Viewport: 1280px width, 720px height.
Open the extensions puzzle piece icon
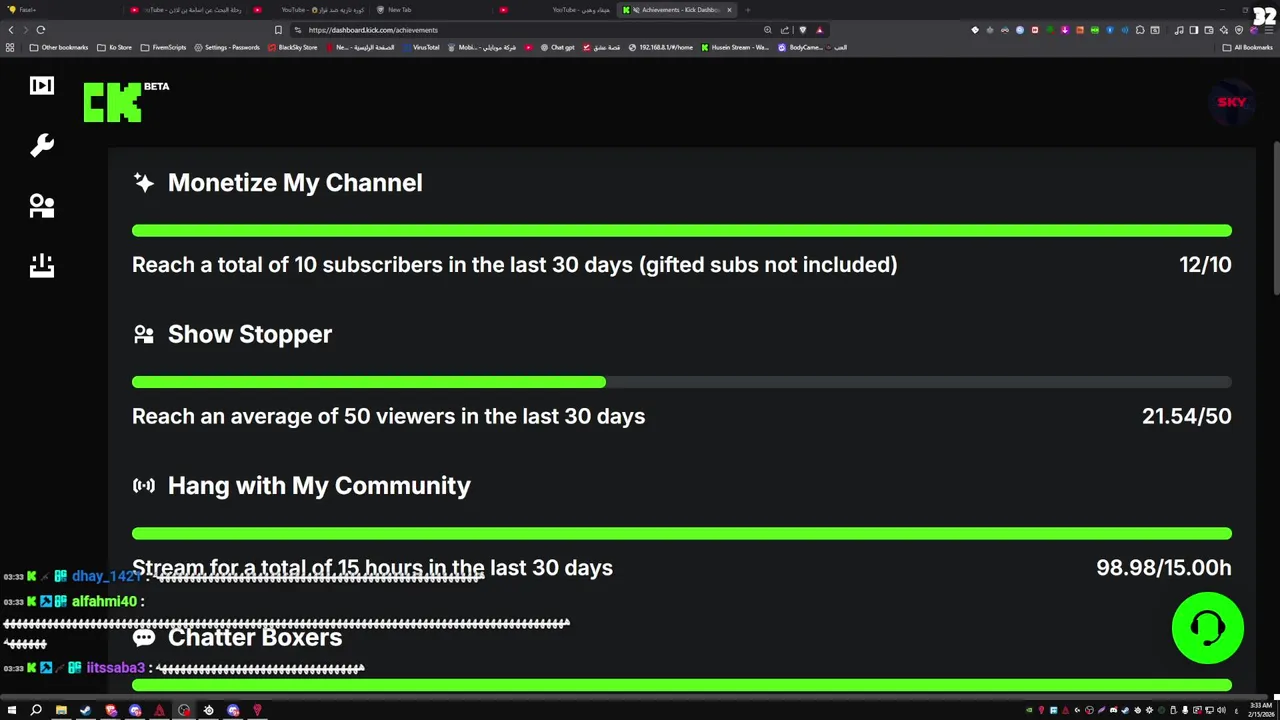click(x=1140, y=30)
